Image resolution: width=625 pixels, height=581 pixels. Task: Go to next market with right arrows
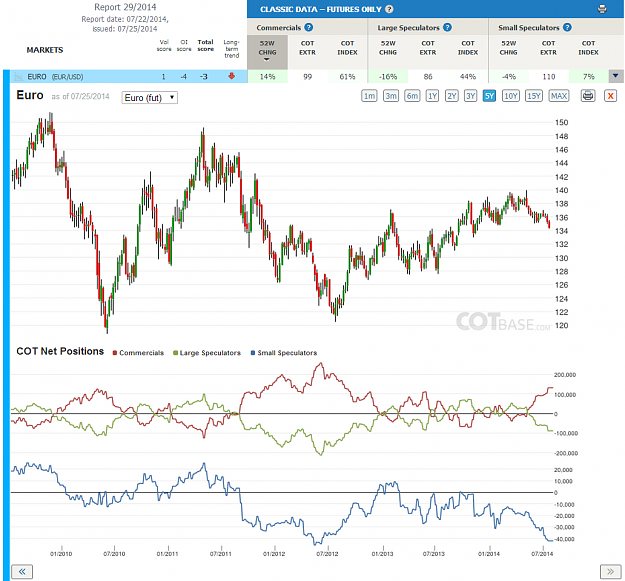click(x=610, y=572)
